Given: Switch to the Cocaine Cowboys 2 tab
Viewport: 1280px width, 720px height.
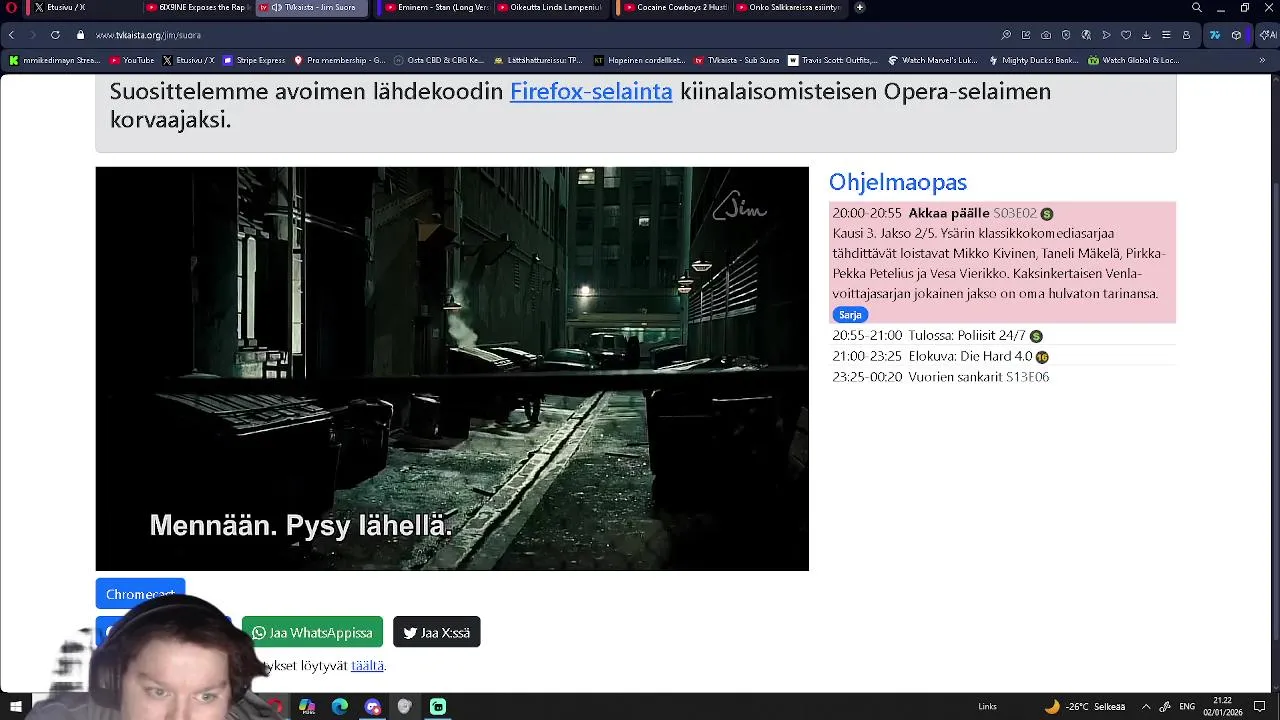Looking at the screenshot, I should pos(676,7).
